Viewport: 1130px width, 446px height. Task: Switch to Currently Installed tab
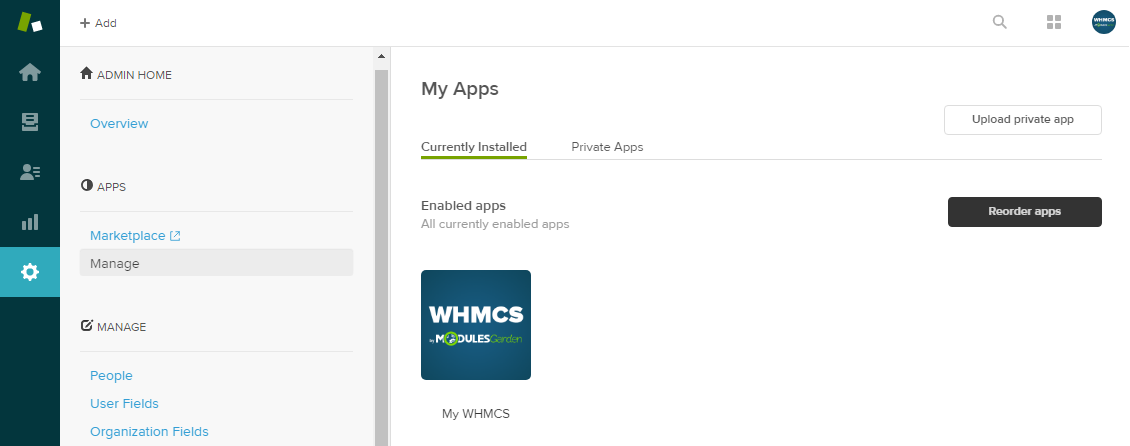473,147
